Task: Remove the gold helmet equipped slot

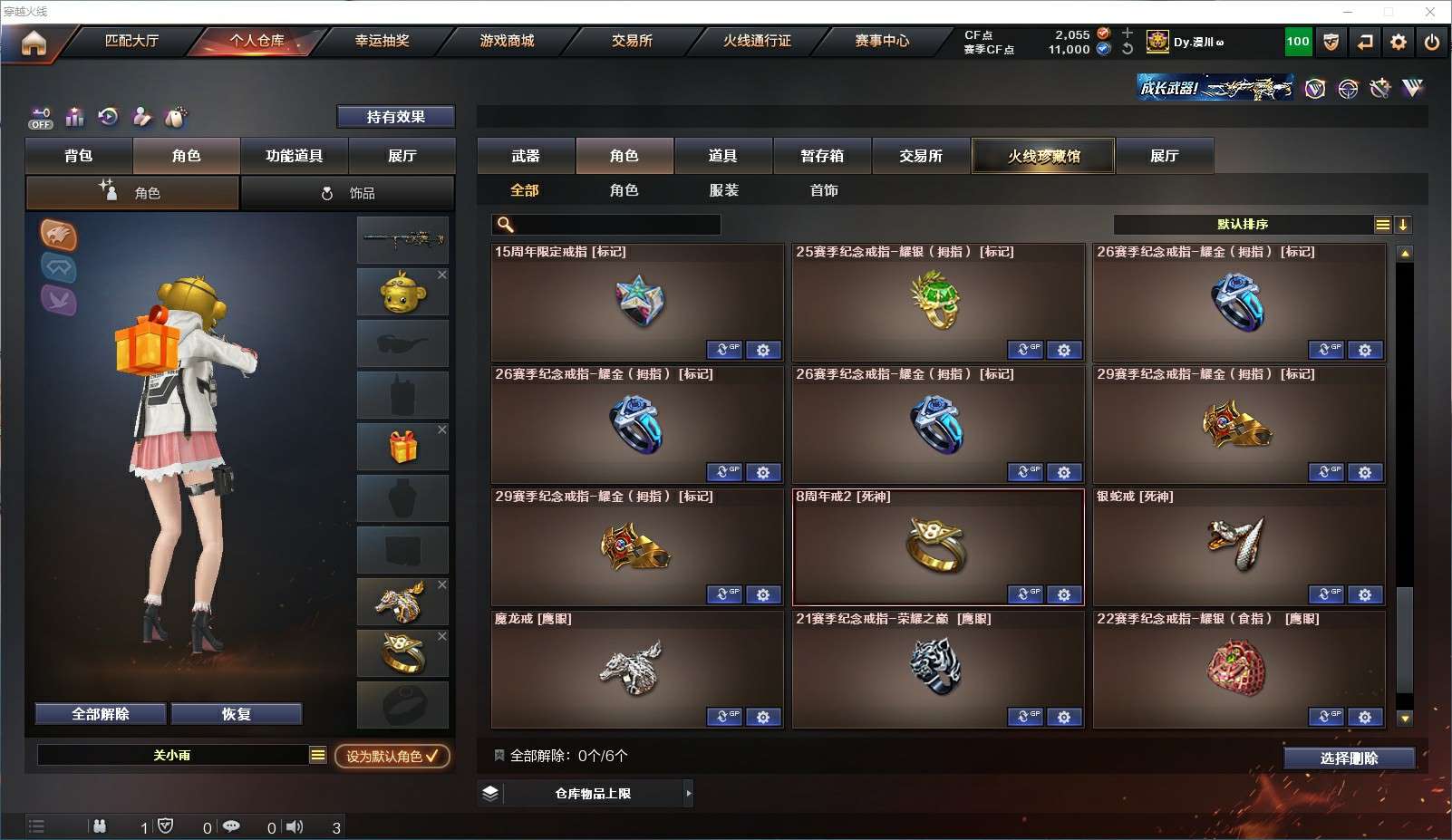Action: (x=442, y=275)
